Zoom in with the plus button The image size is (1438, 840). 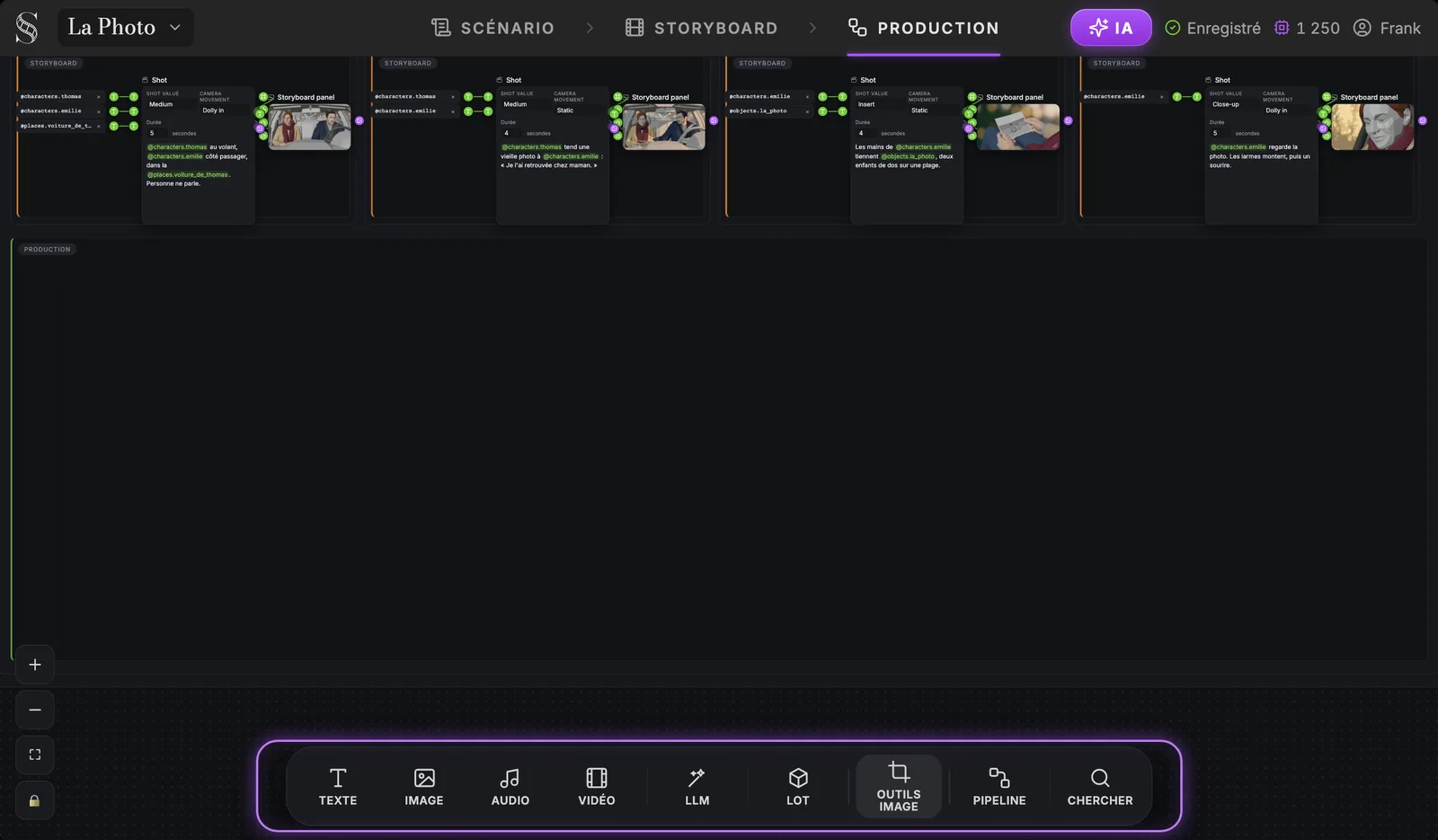pos(35,665)
